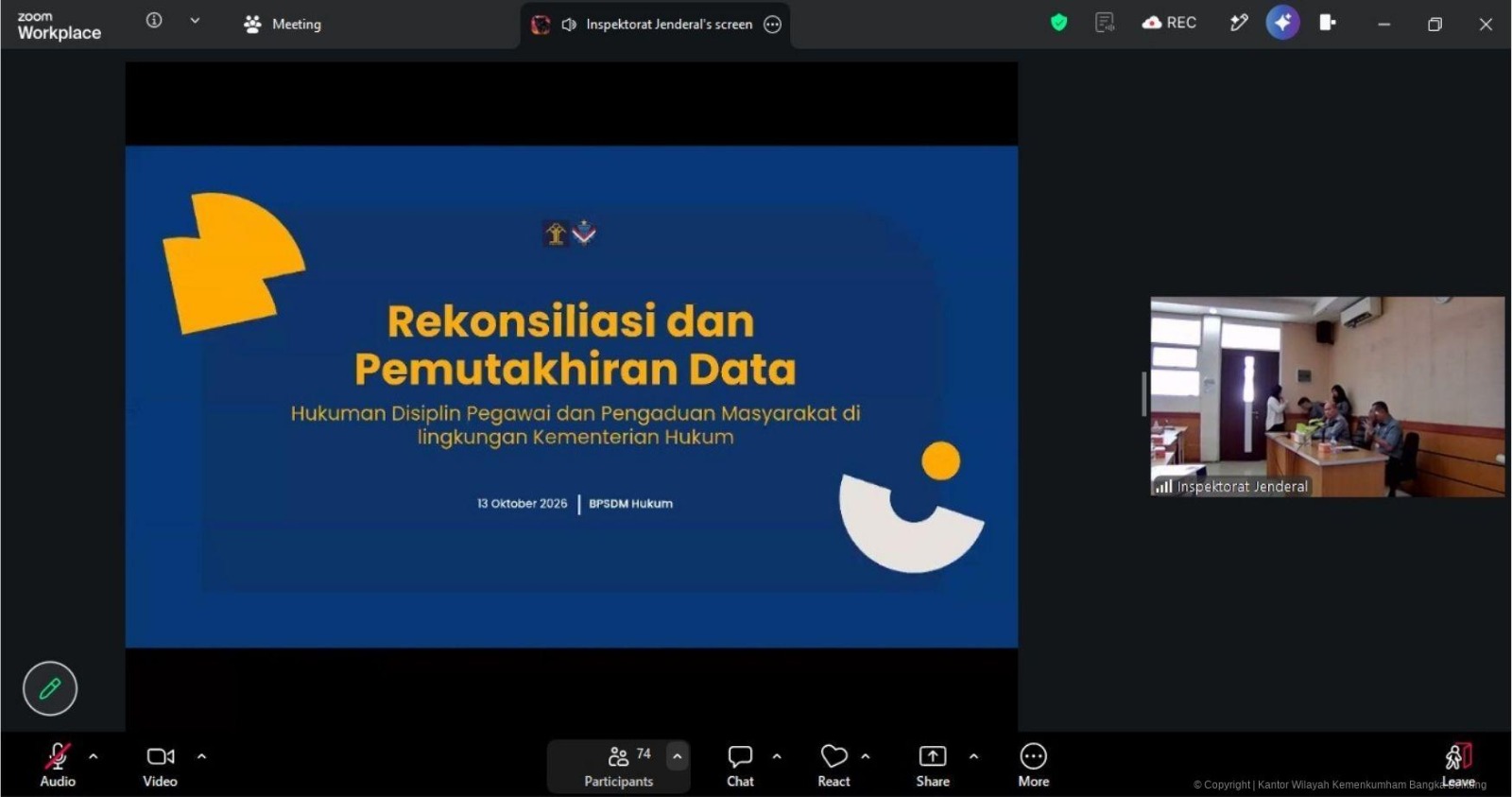Image resolution: width=1512 pixels, height=797 pixels.
Task: Leave the meeting
Action: click(x=1458, y=765)
